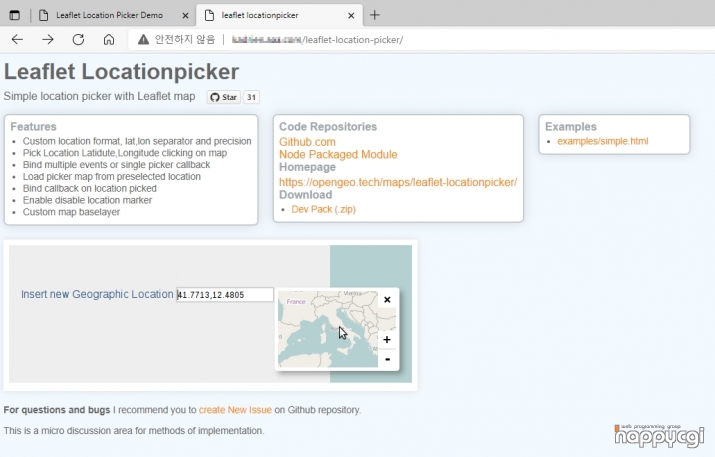Image resolution: width=715 pixels, height=457 pixels.
Task: Open the tab actions menu icon
Action: click(15, 15)
